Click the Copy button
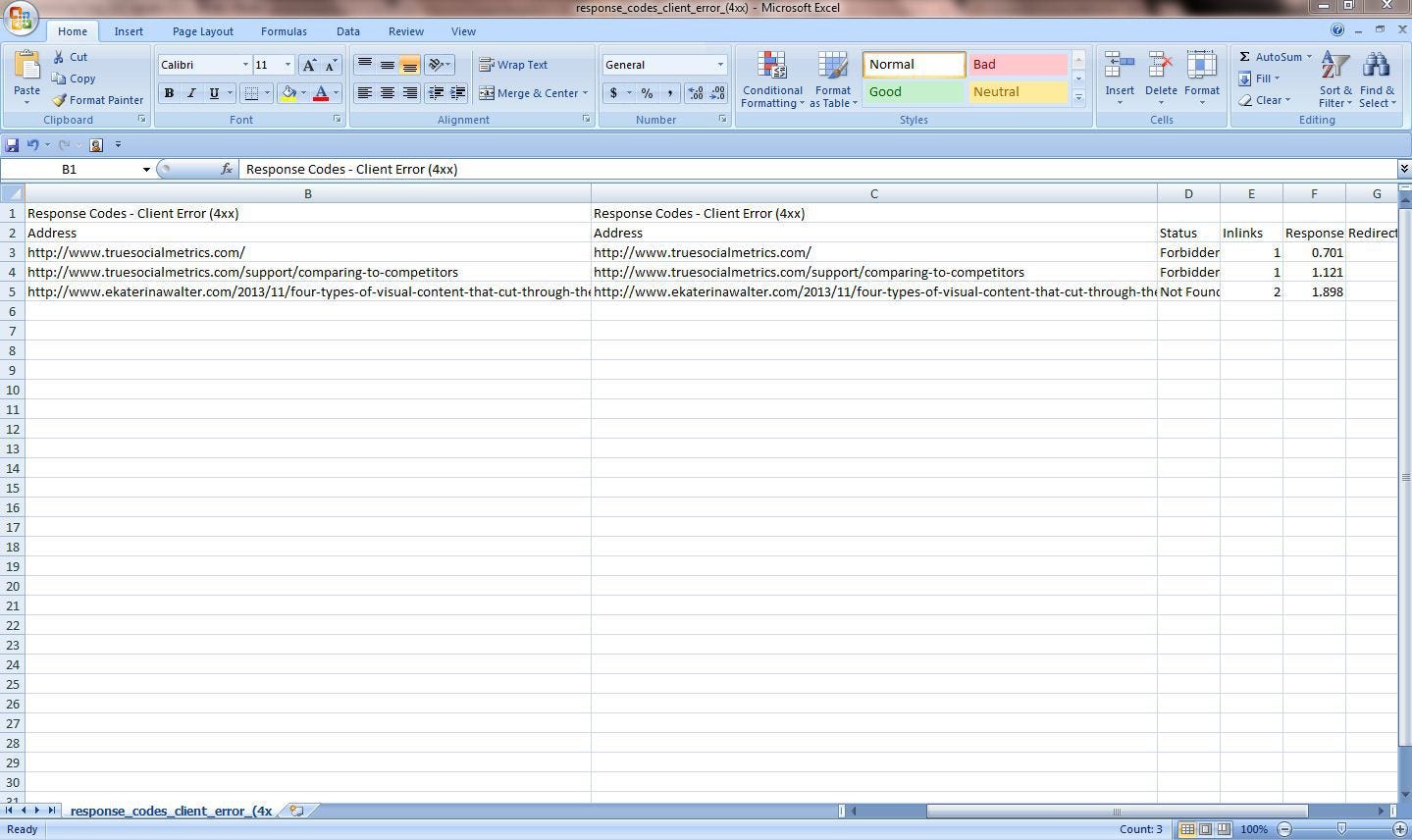1412x840 pixels. click(x=74, y=79)
